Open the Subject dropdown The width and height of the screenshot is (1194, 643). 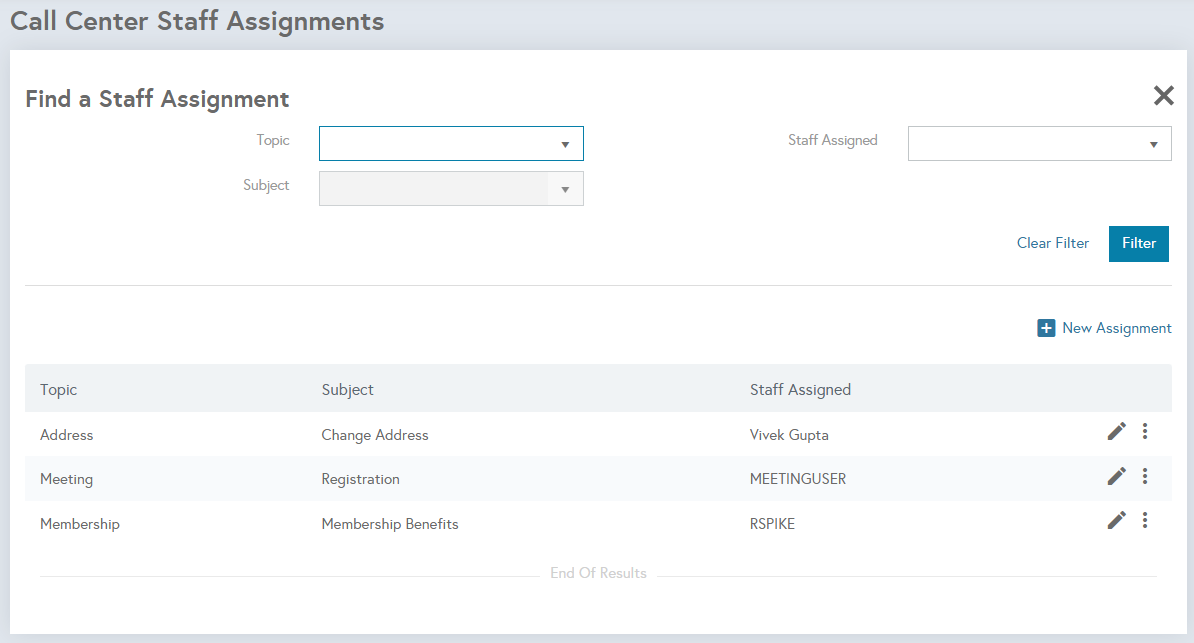pyautogui.click(x=452, y=189)
